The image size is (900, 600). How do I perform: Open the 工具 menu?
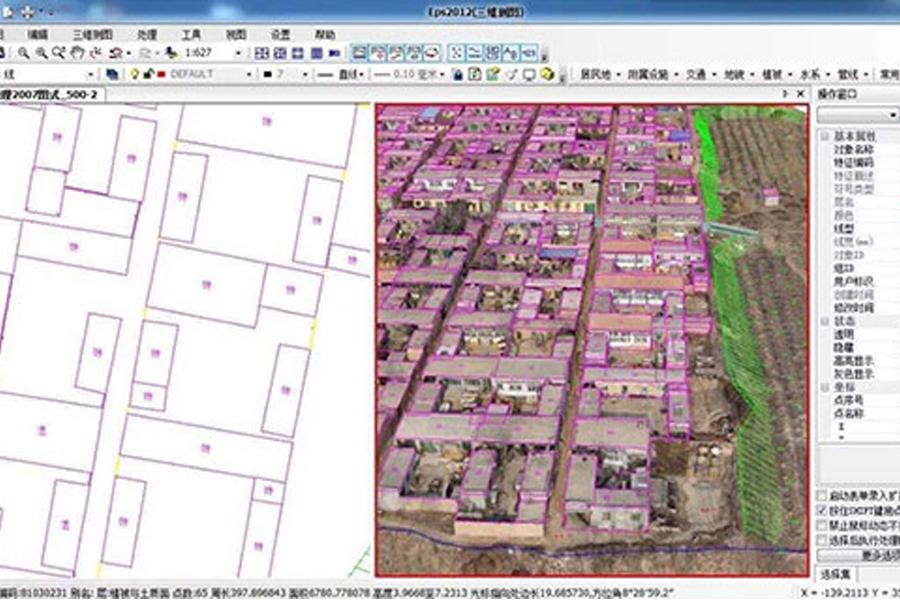[191, 34]
